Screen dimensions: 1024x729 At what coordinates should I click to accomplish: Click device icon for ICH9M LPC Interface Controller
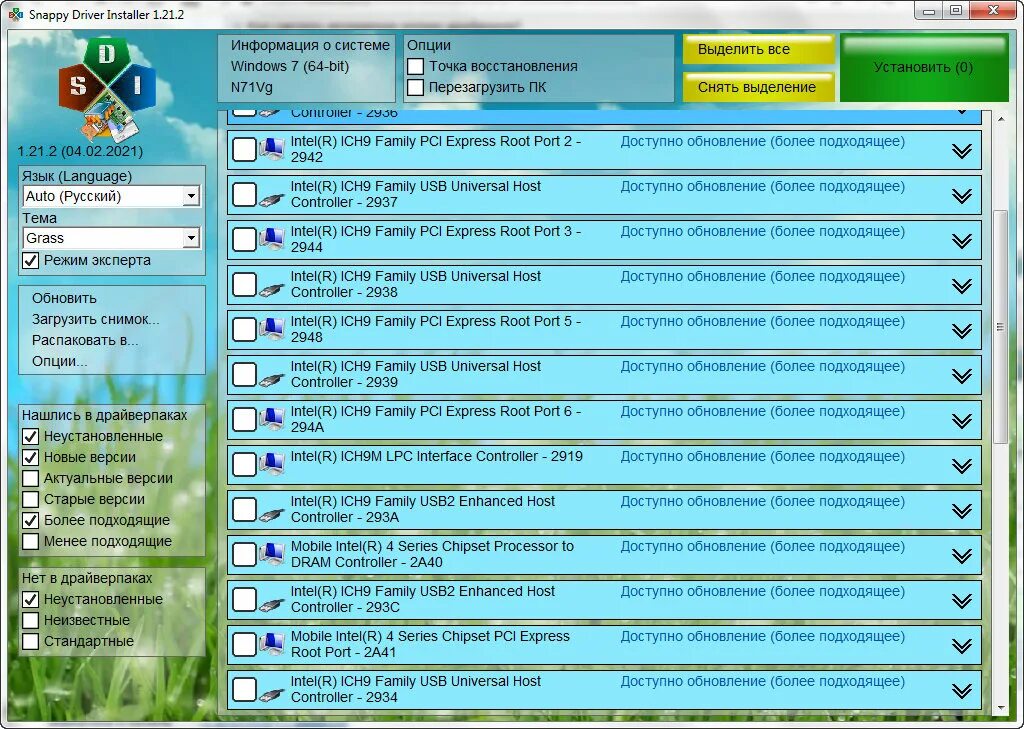coord(272,464)
